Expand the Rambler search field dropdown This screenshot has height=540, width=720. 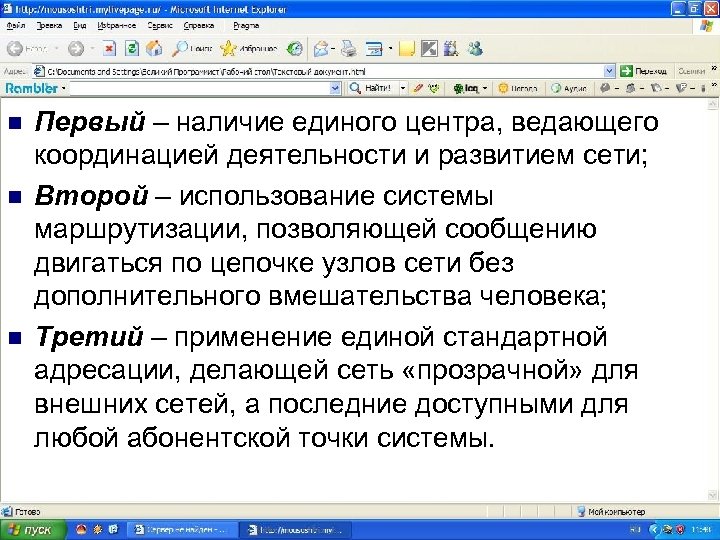click(x=336, y=88)
